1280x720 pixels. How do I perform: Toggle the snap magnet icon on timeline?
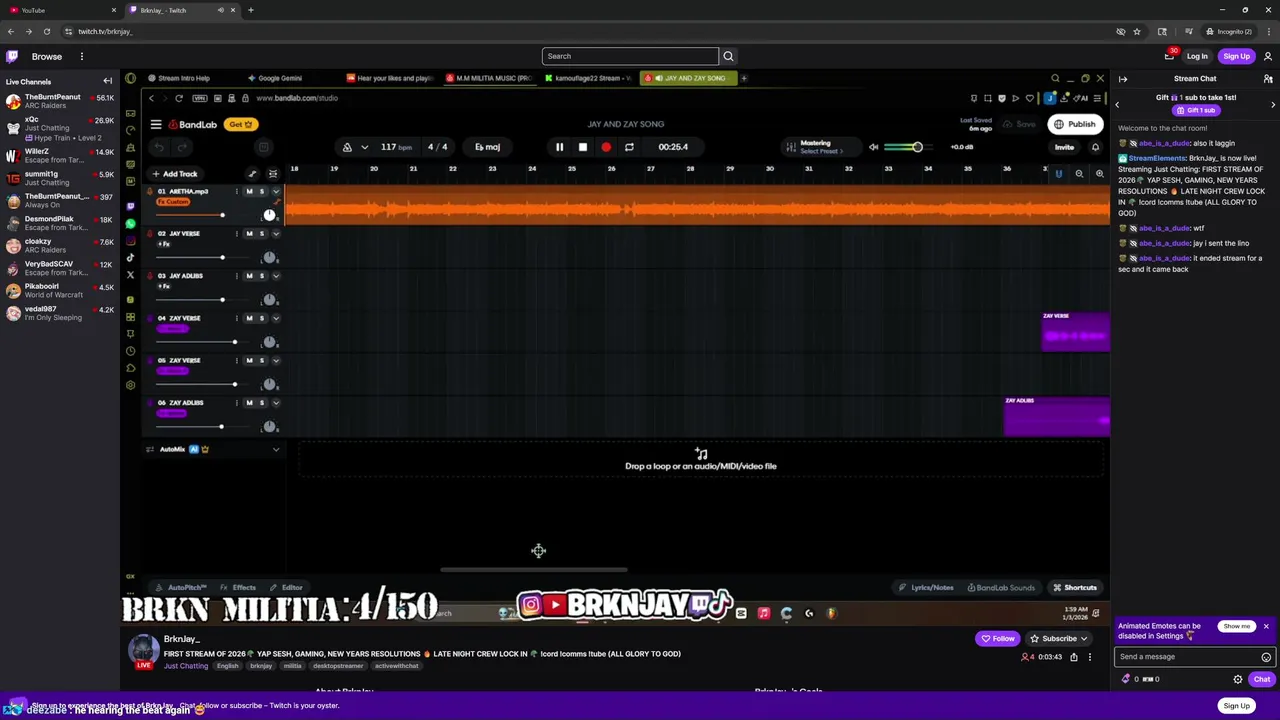click(1058, 174)
